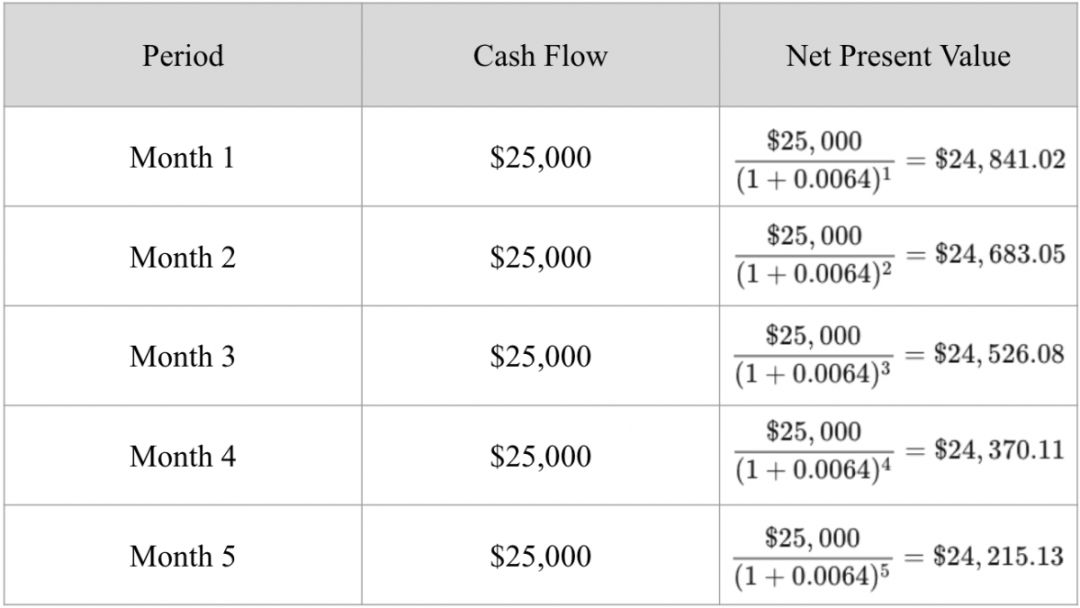The width and height of the screenshot is (1080, 608).
Task: Select the Month 3 period cell
Action: [x=182, y=357]
